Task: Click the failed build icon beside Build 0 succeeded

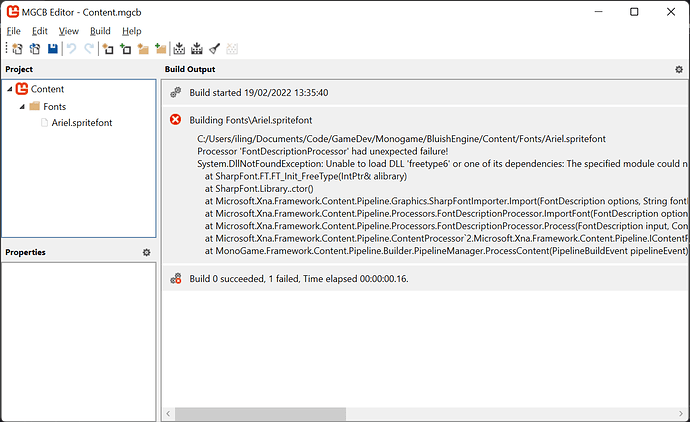Action: click(176, 279)
